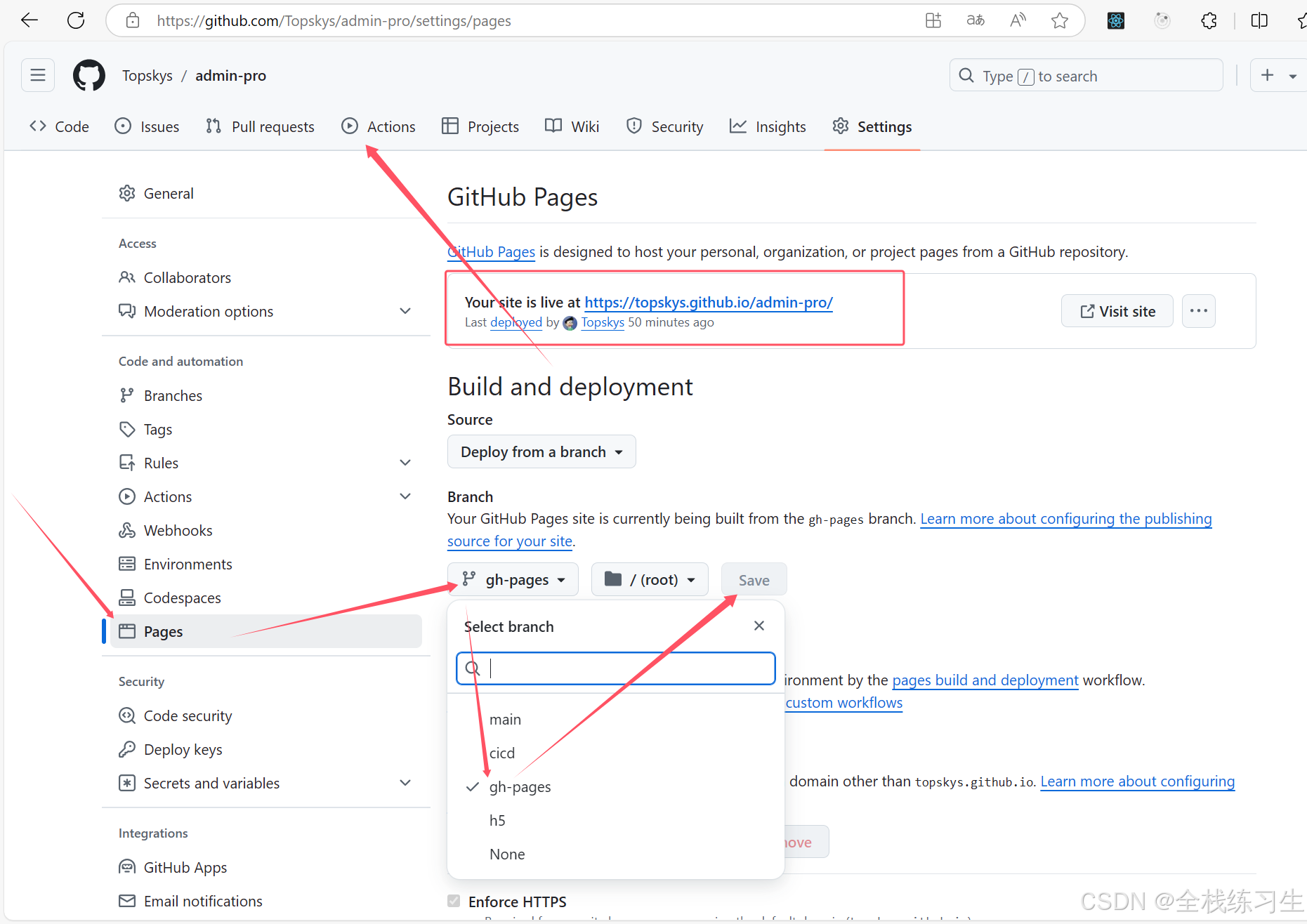
Task: Start the read aloud icon
Action: pyautogui.click(x=1018, y=20)
